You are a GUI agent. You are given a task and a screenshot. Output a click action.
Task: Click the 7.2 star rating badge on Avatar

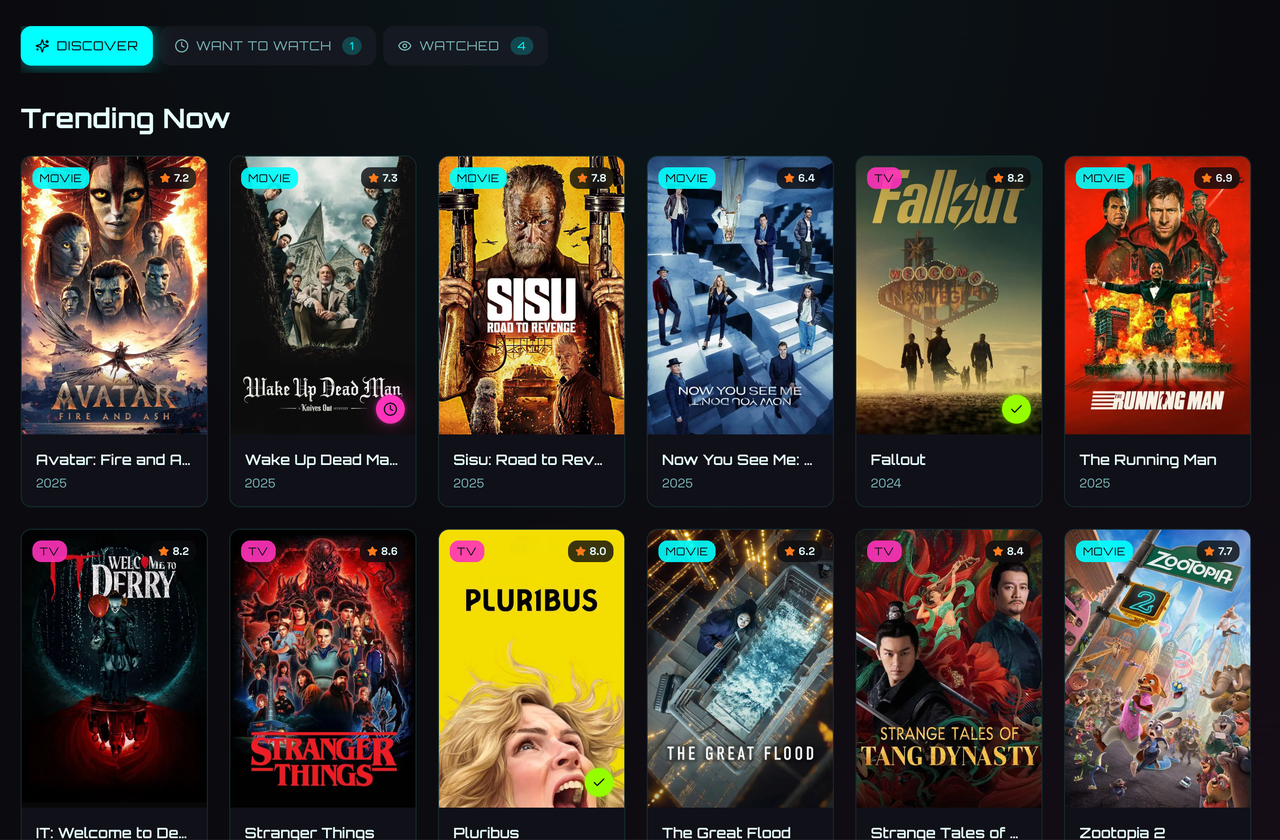click(x=174, y=178)
